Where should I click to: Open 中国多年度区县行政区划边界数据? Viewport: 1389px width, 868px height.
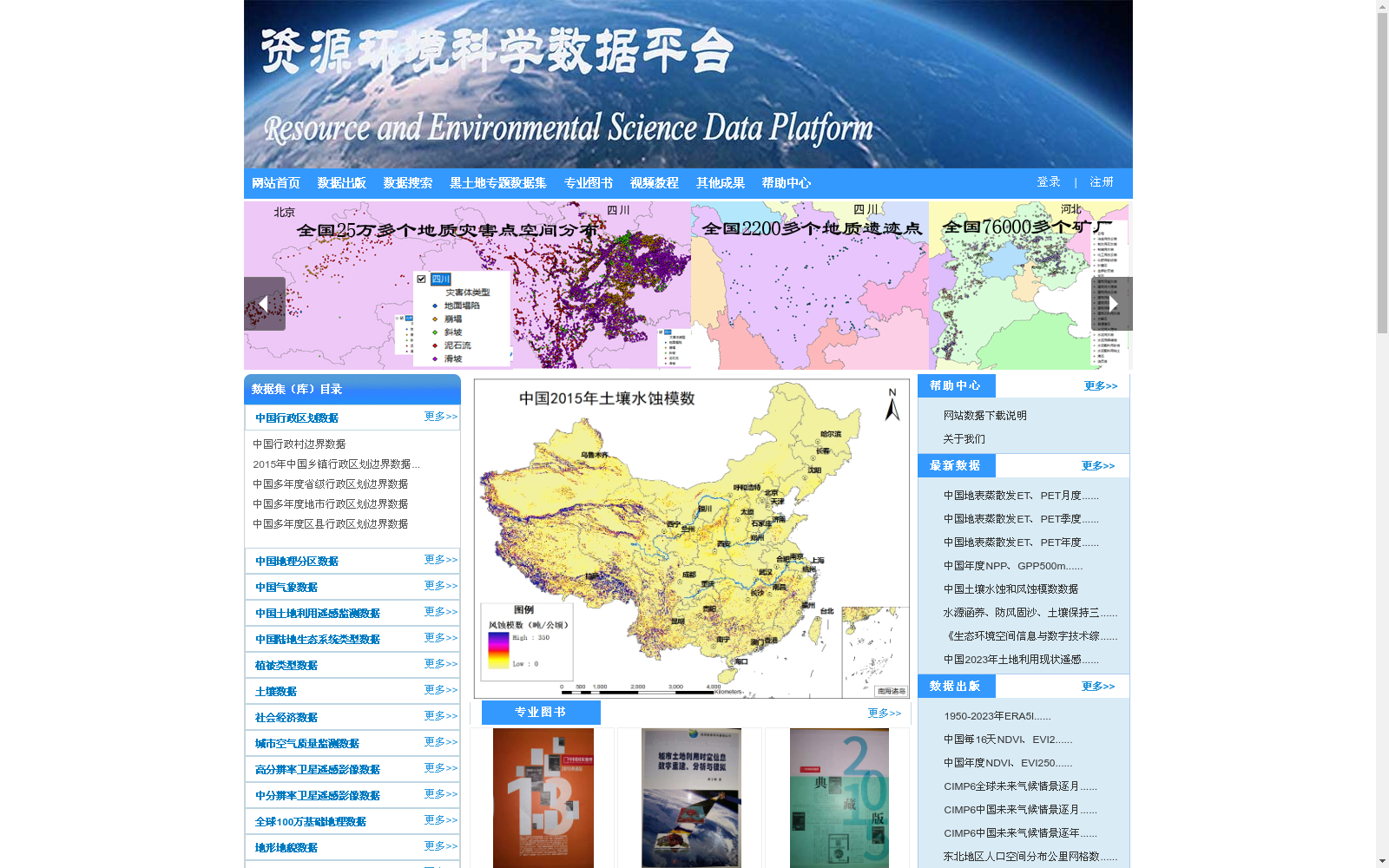point(330,524)
